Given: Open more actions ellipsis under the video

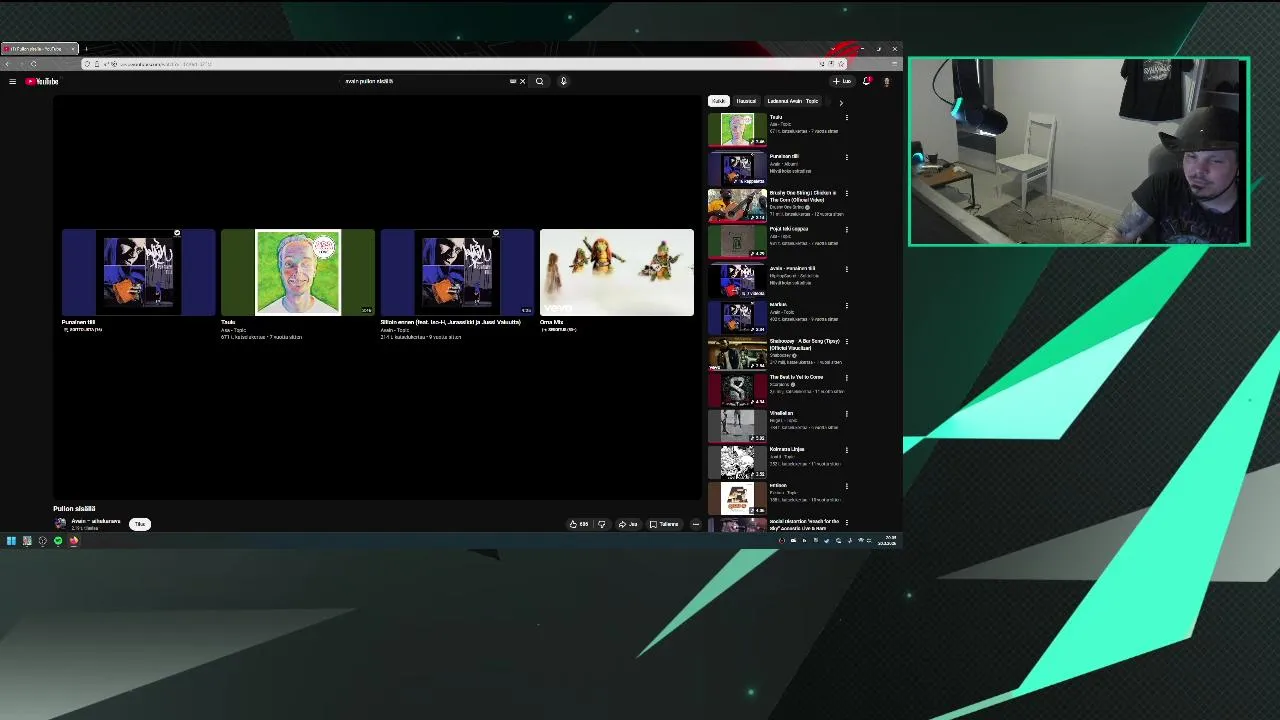Looking at the screenshot, I should point(696,524).
